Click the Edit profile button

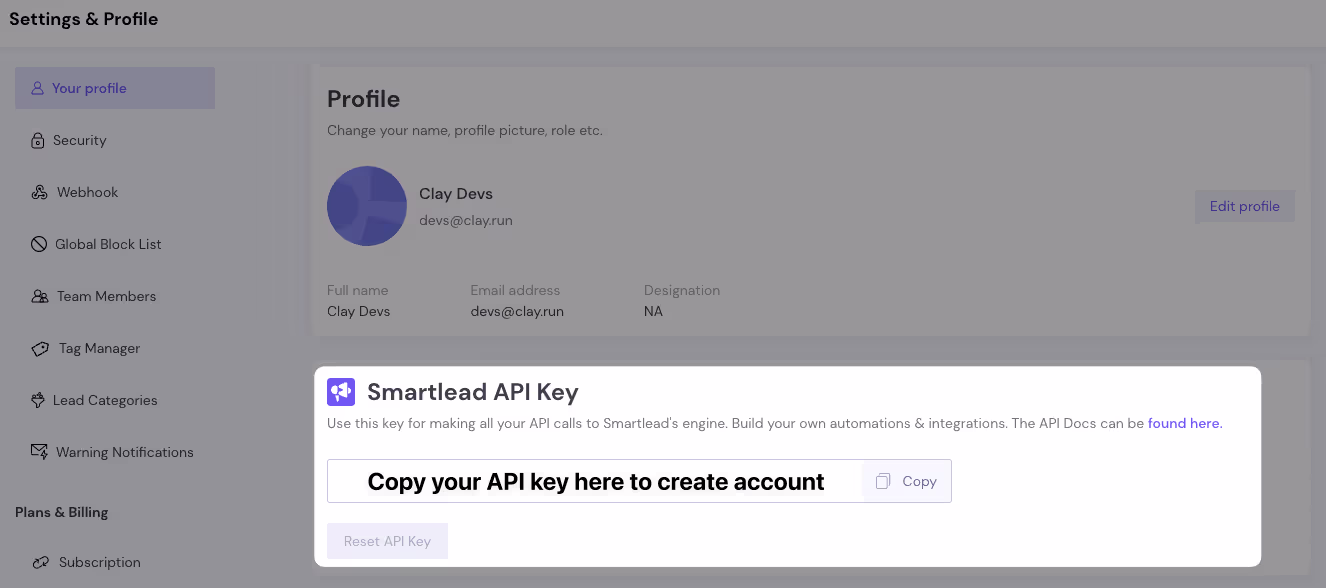pyautogui.click(x=1245, y=207)
